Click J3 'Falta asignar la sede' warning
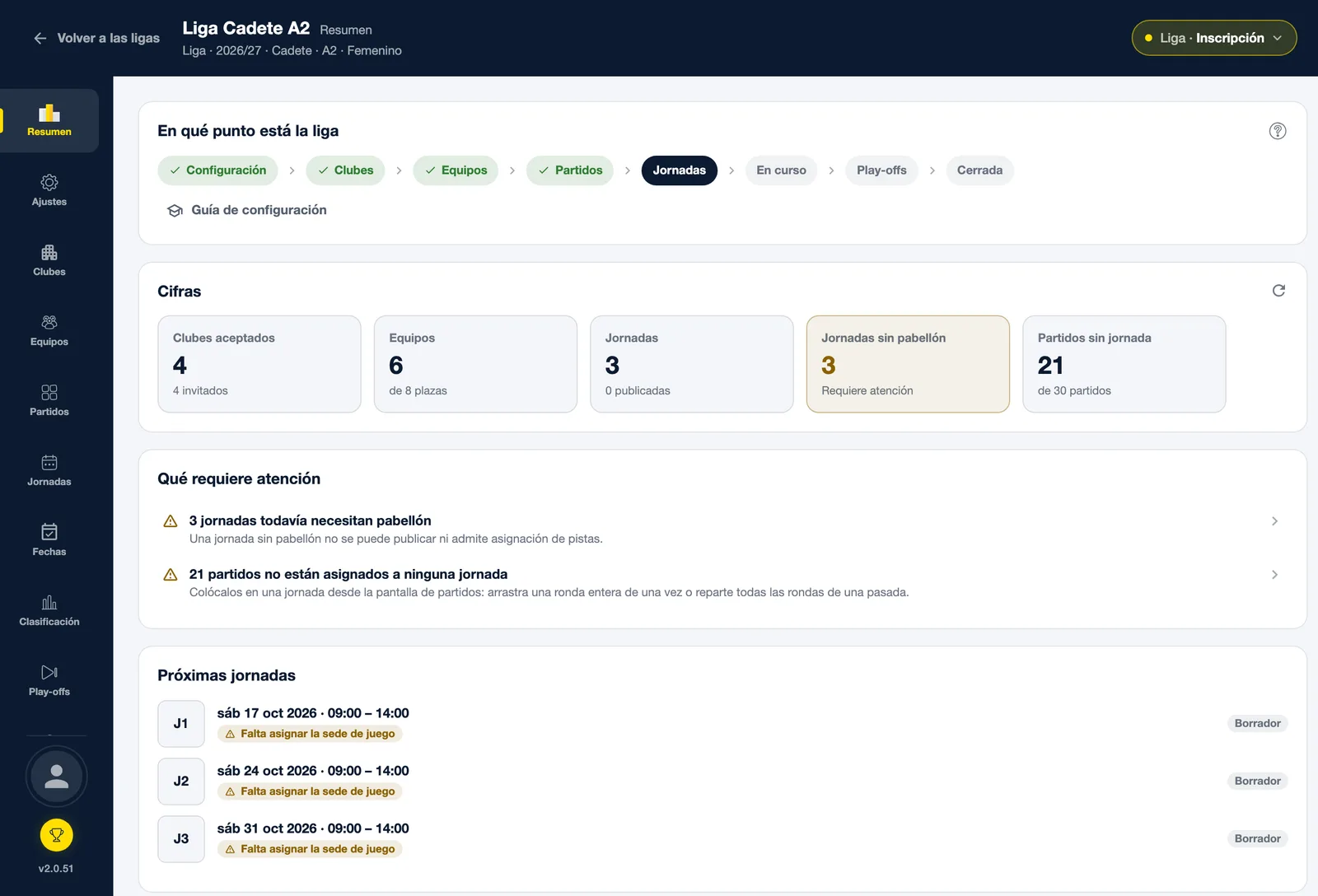1318x896 pixels. (x=310, y=849)
